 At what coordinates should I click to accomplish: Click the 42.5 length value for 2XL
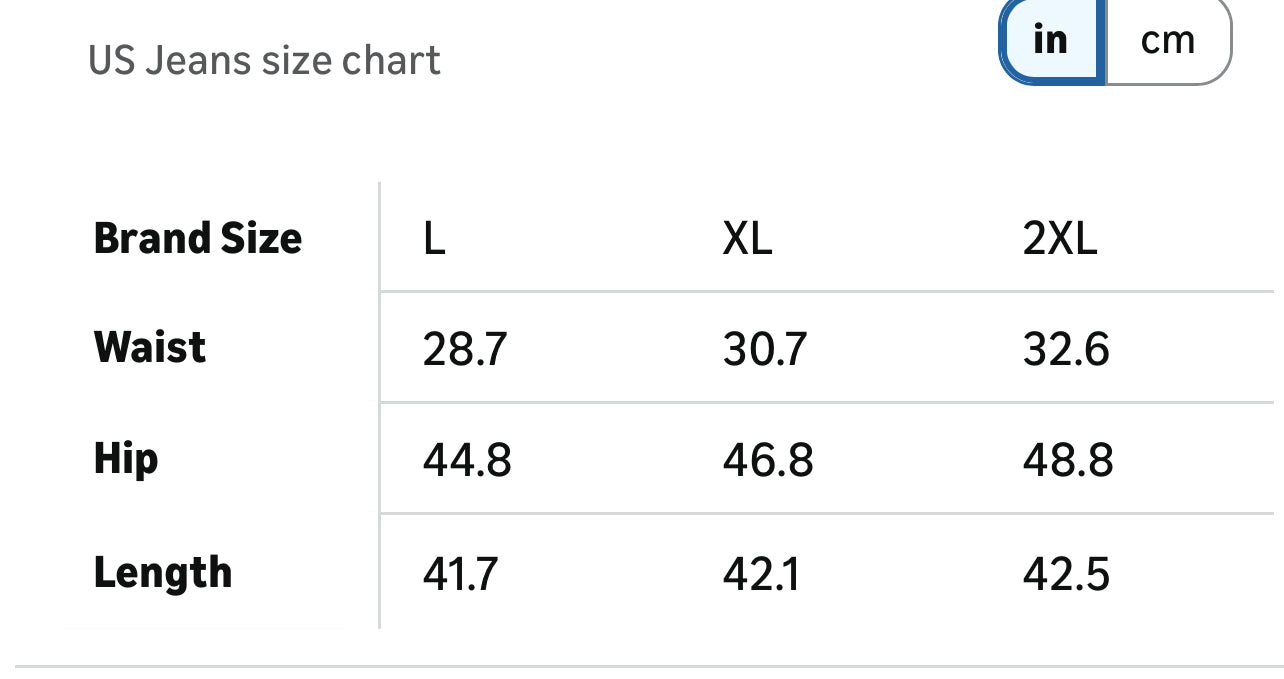click(x=1066, y=575)
